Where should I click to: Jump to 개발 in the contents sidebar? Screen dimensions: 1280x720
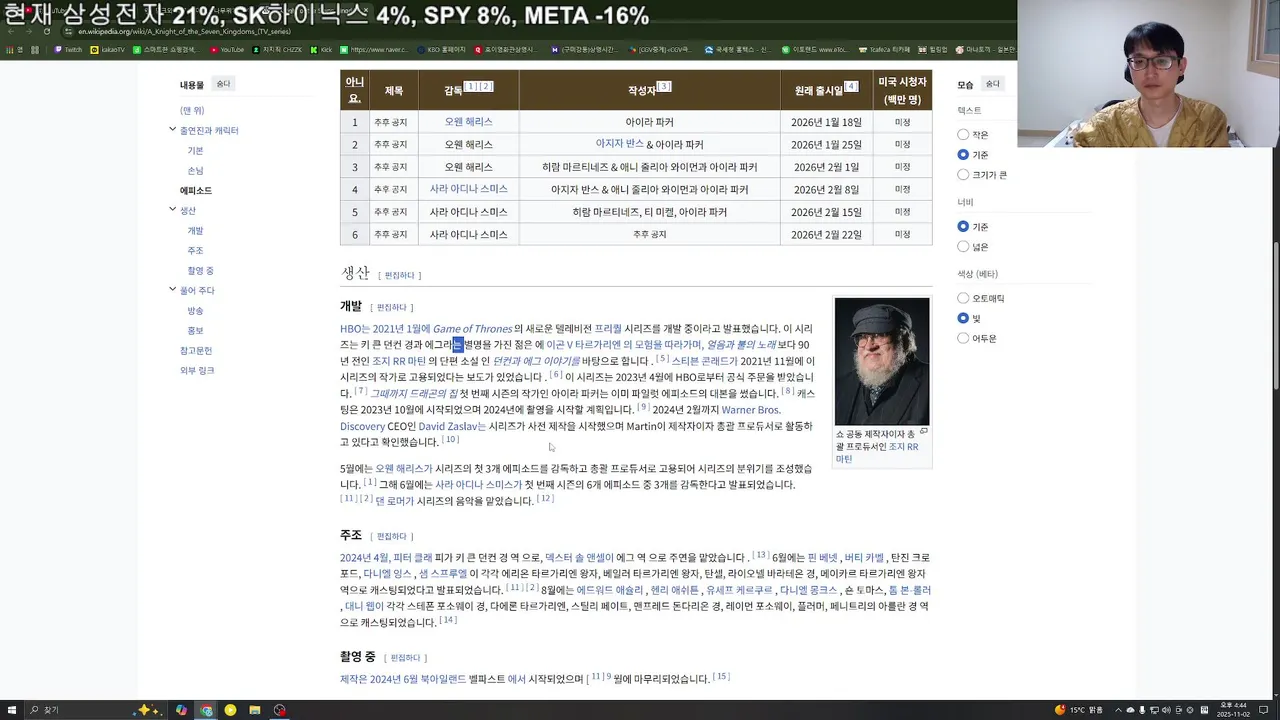point(195,230)
